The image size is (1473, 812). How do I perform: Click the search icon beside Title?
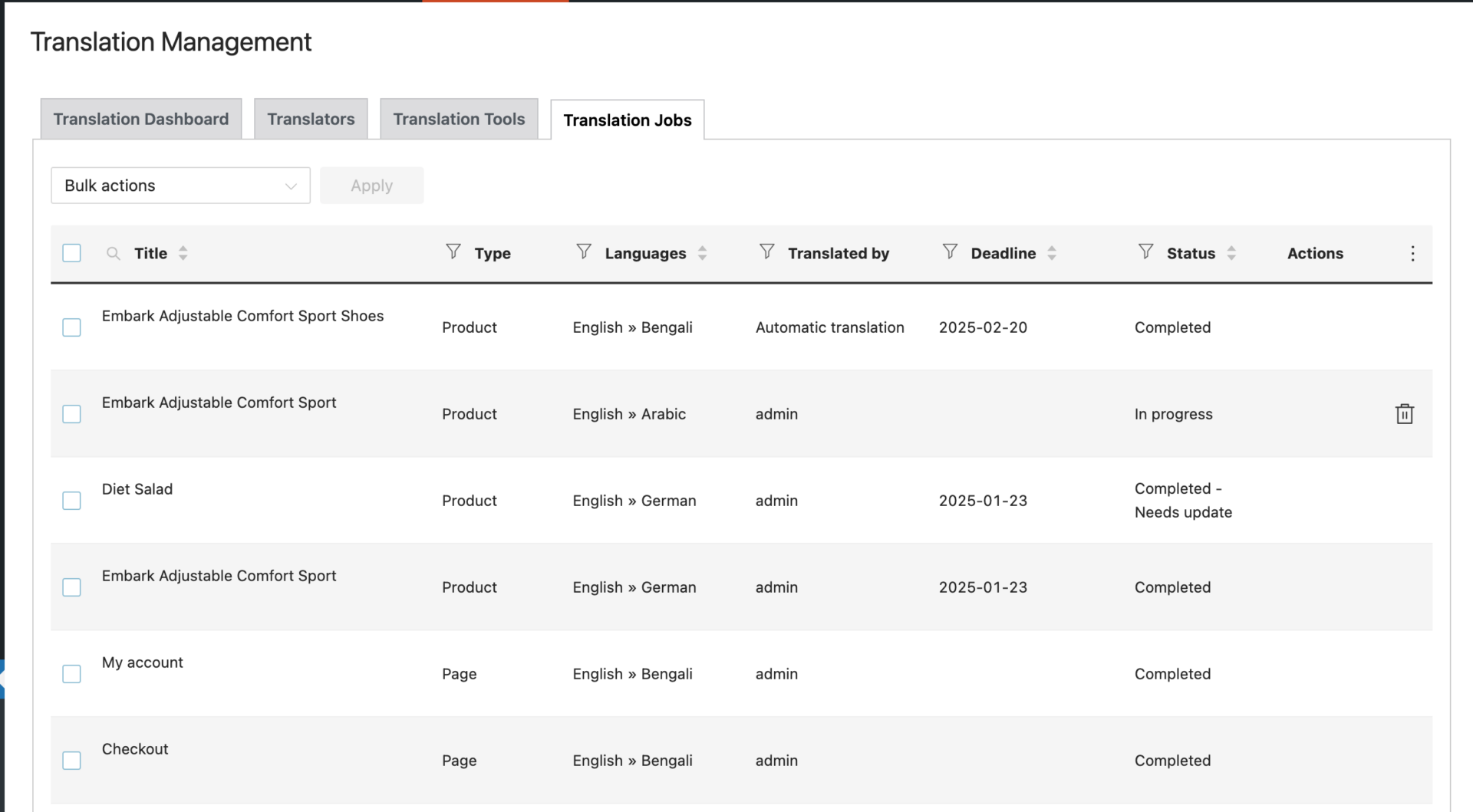coord(113,253)
